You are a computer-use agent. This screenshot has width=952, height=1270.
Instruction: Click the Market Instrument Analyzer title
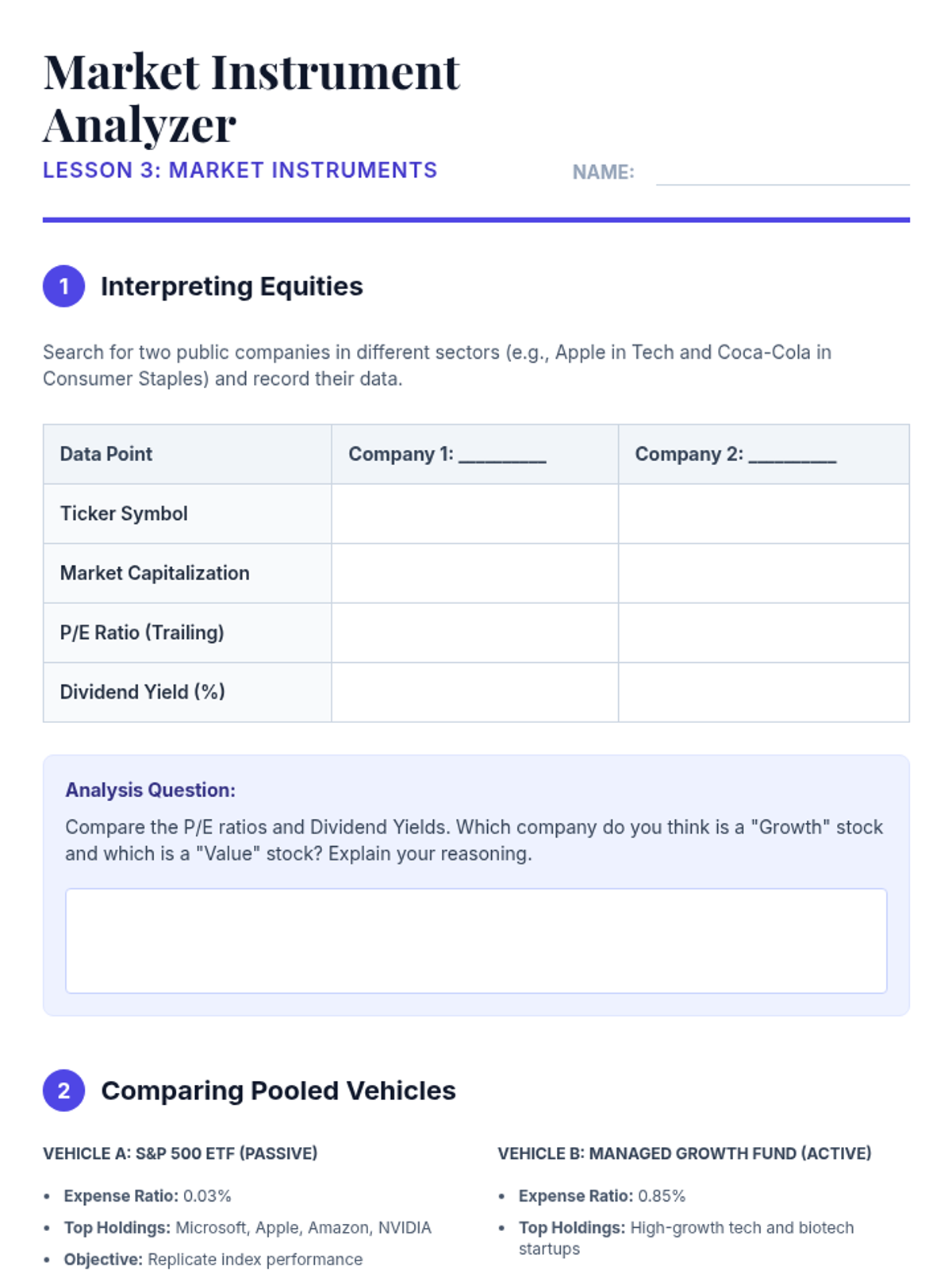click(251, 98)
